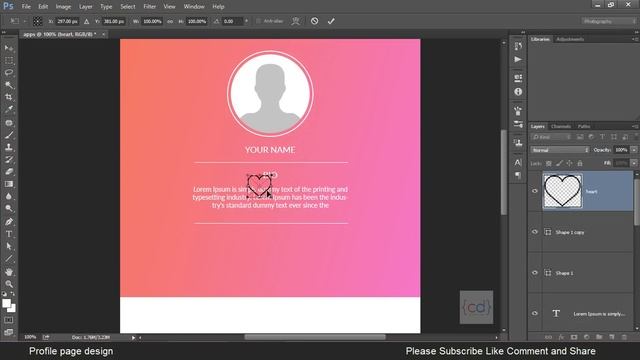Select the Move tool
Viewport: 640px width, 360px height.
[x=9, y=48]
